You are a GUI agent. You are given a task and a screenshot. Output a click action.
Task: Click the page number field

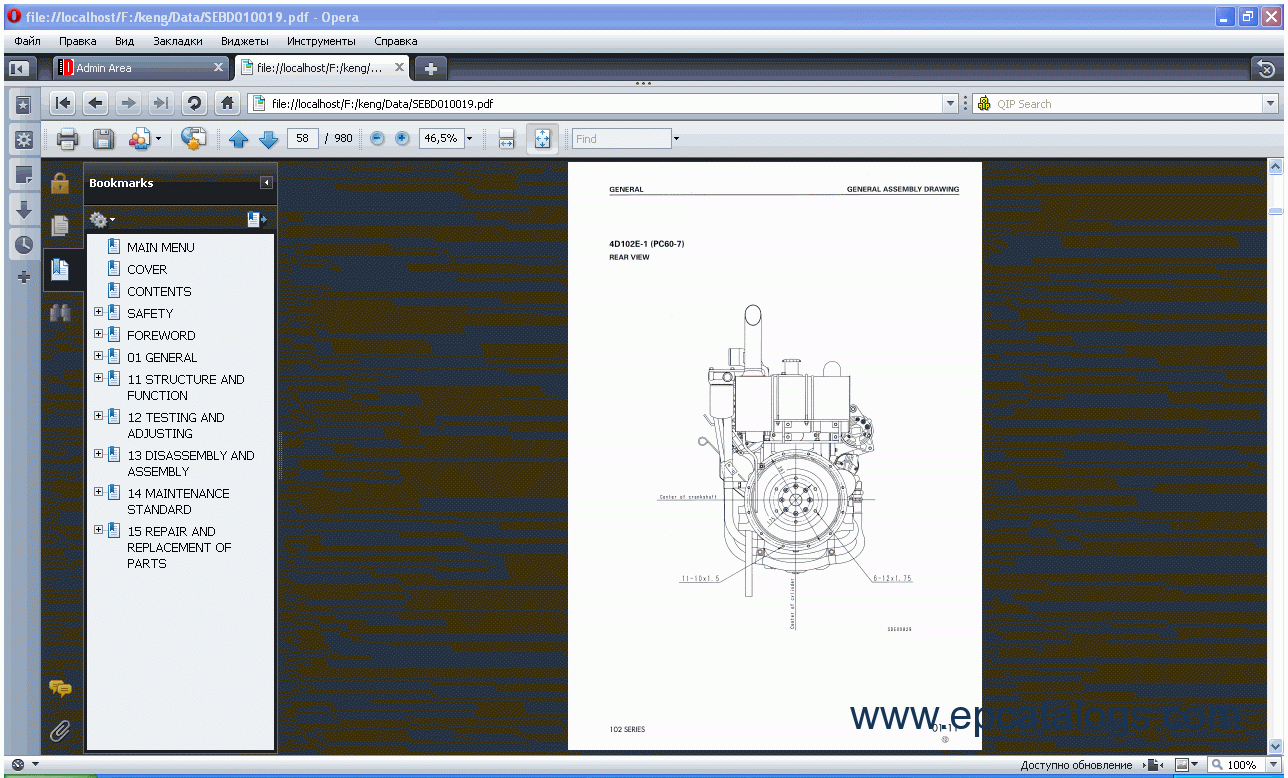tap(302, 139)
